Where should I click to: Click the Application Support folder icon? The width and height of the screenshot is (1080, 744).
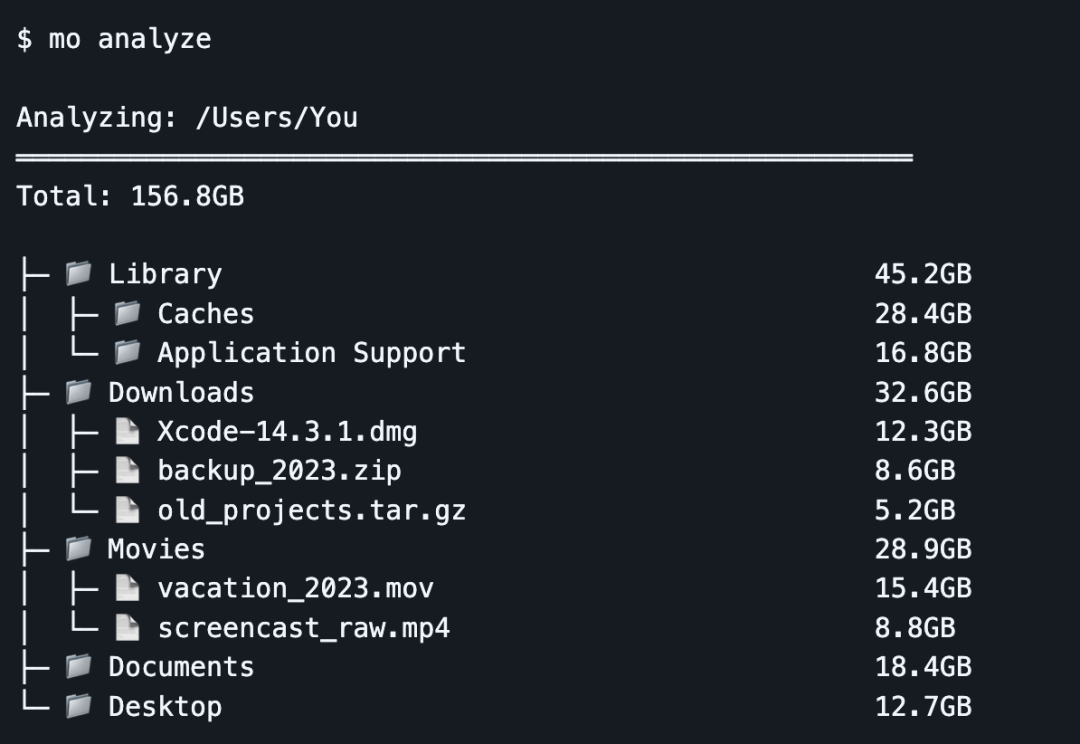pos(127,352)
